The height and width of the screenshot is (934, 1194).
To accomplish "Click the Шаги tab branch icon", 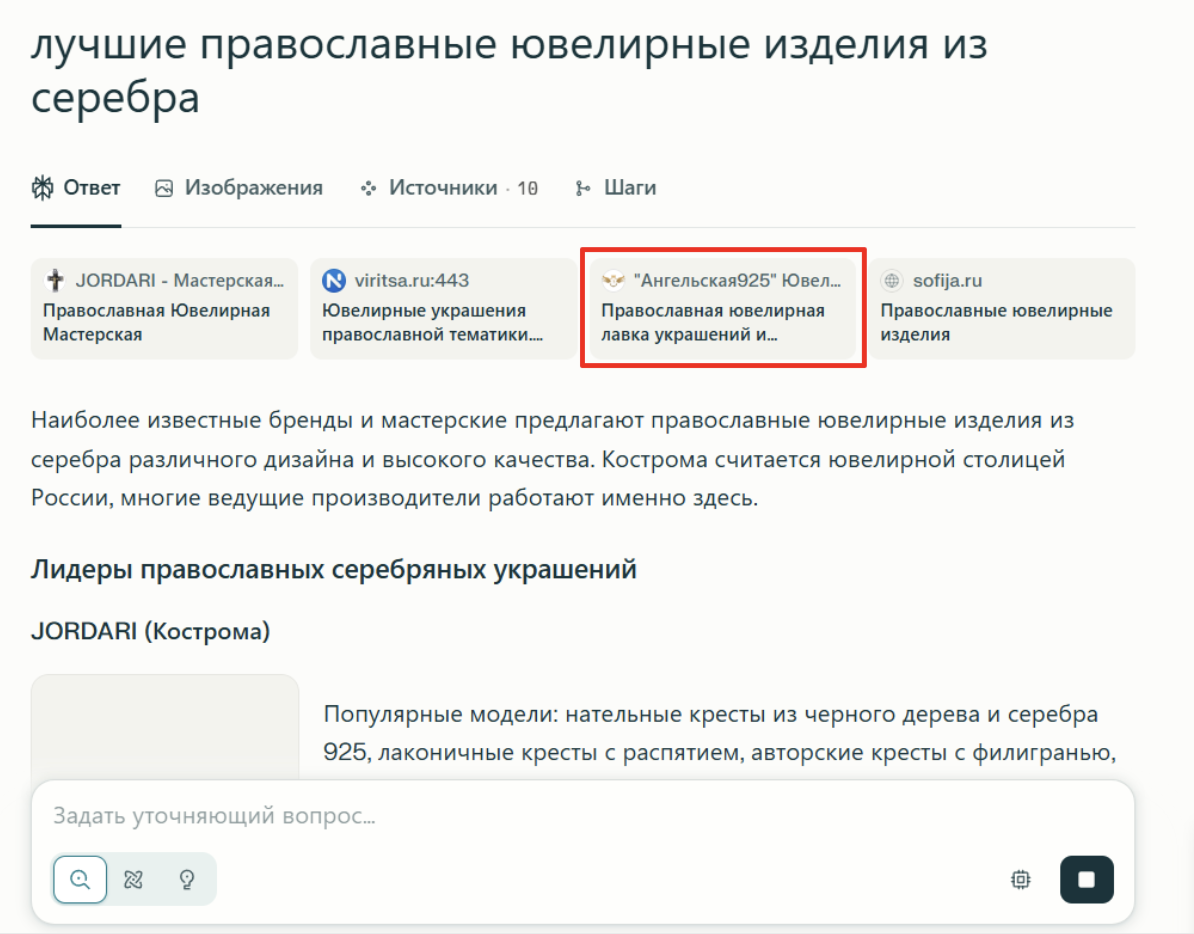I will 583,188.
